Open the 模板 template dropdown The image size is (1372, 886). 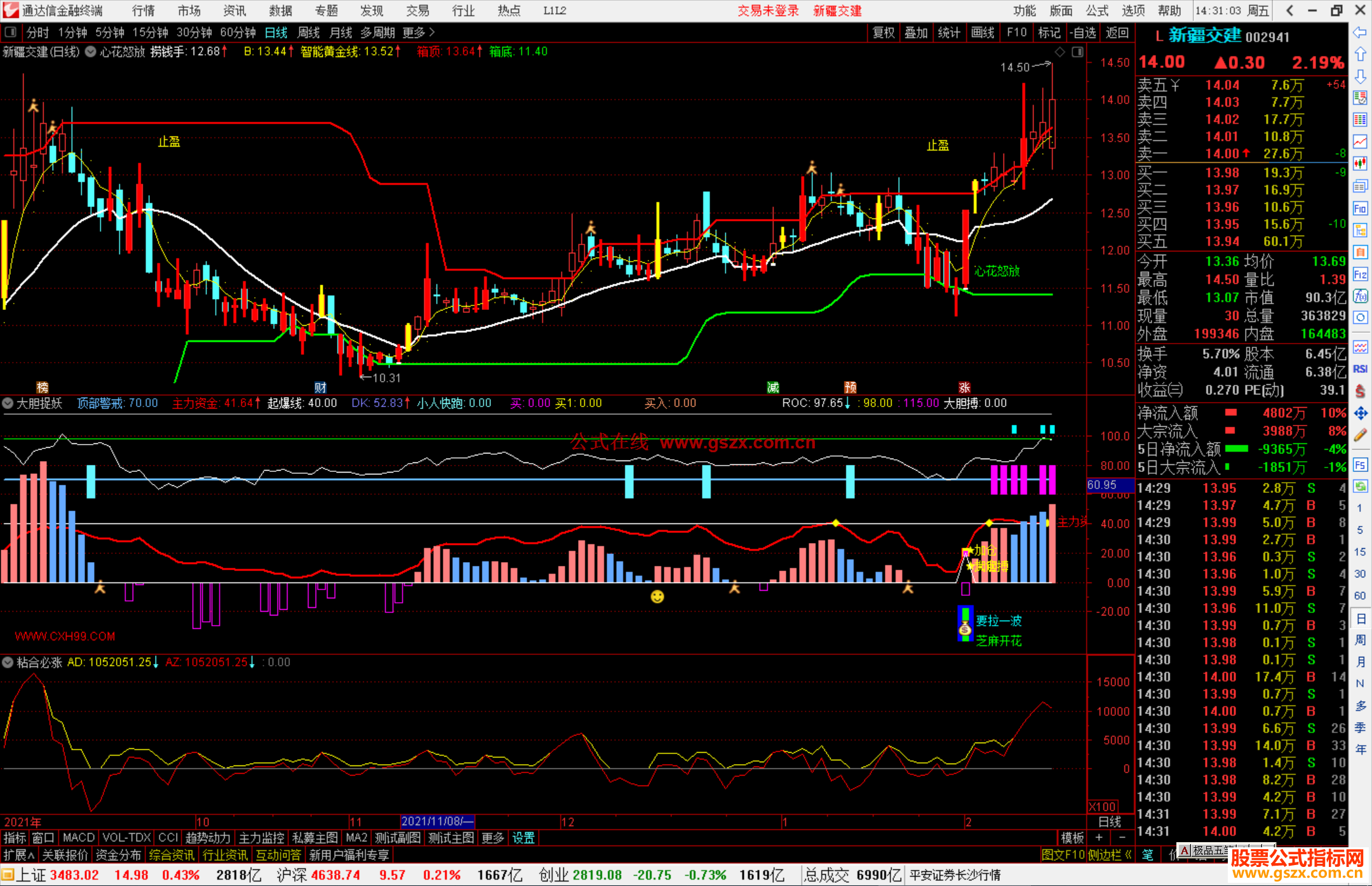click(x=1073, y=838)
